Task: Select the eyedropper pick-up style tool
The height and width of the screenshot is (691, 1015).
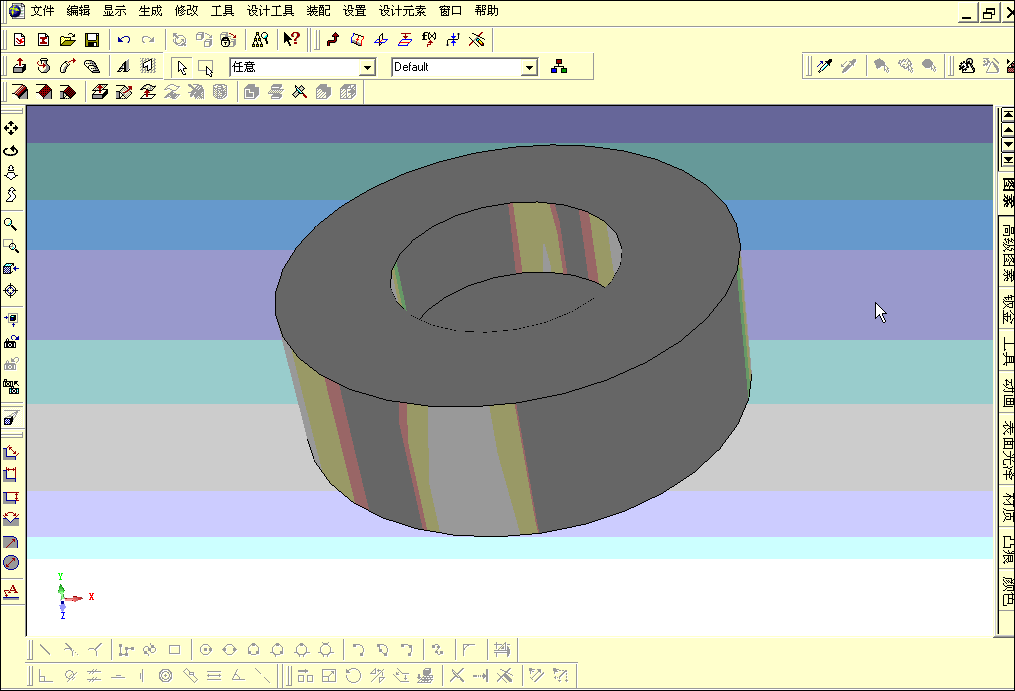Action: [825, 66]
